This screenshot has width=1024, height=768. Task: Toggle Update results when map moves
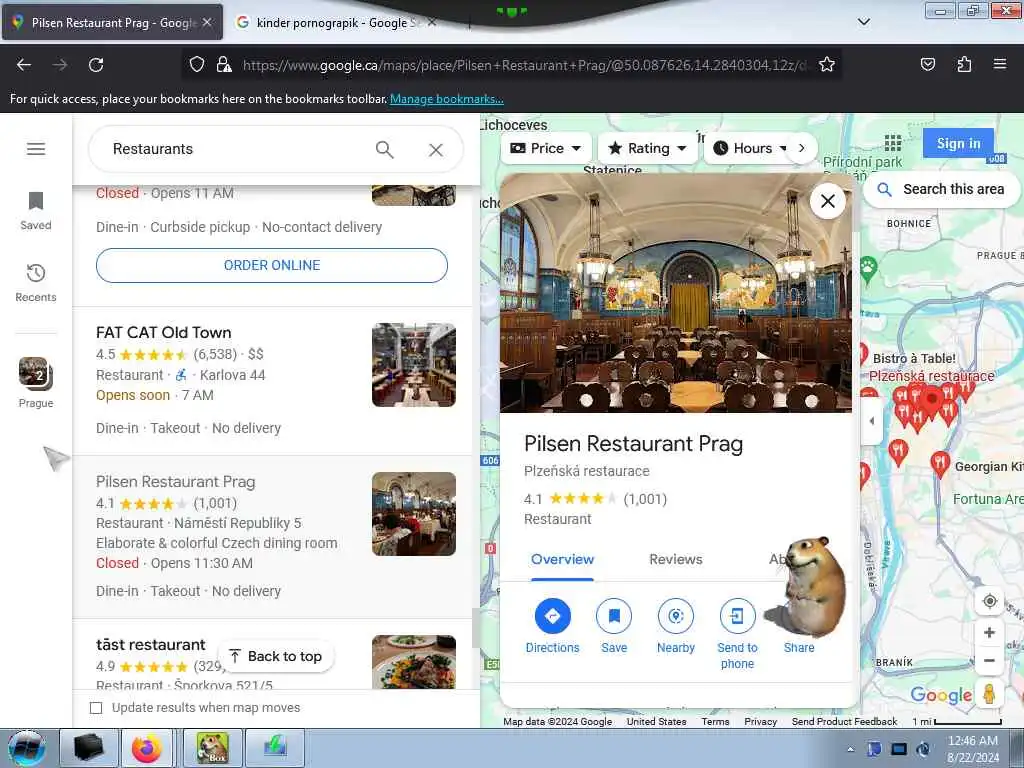[96, 708]
